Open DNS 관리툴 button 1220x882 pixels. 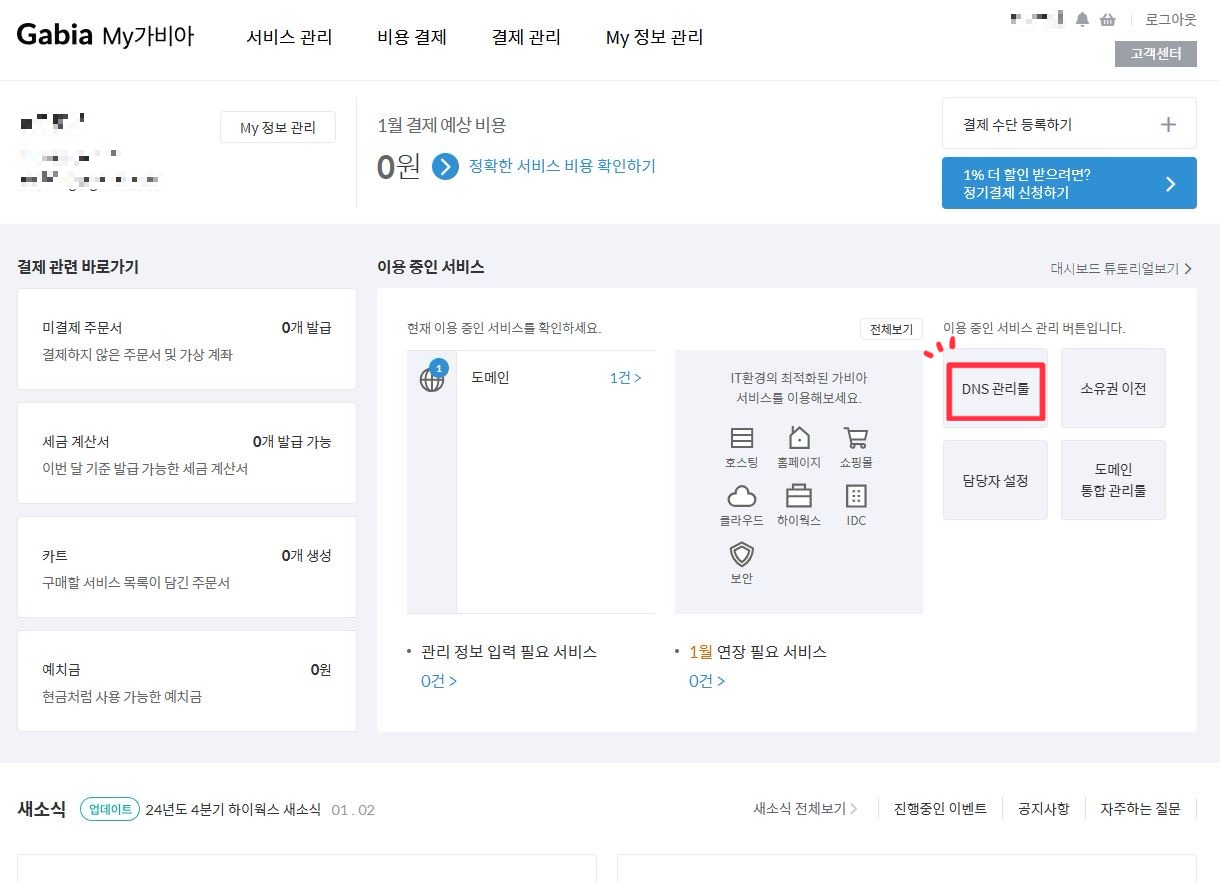[x=995, y=389]
